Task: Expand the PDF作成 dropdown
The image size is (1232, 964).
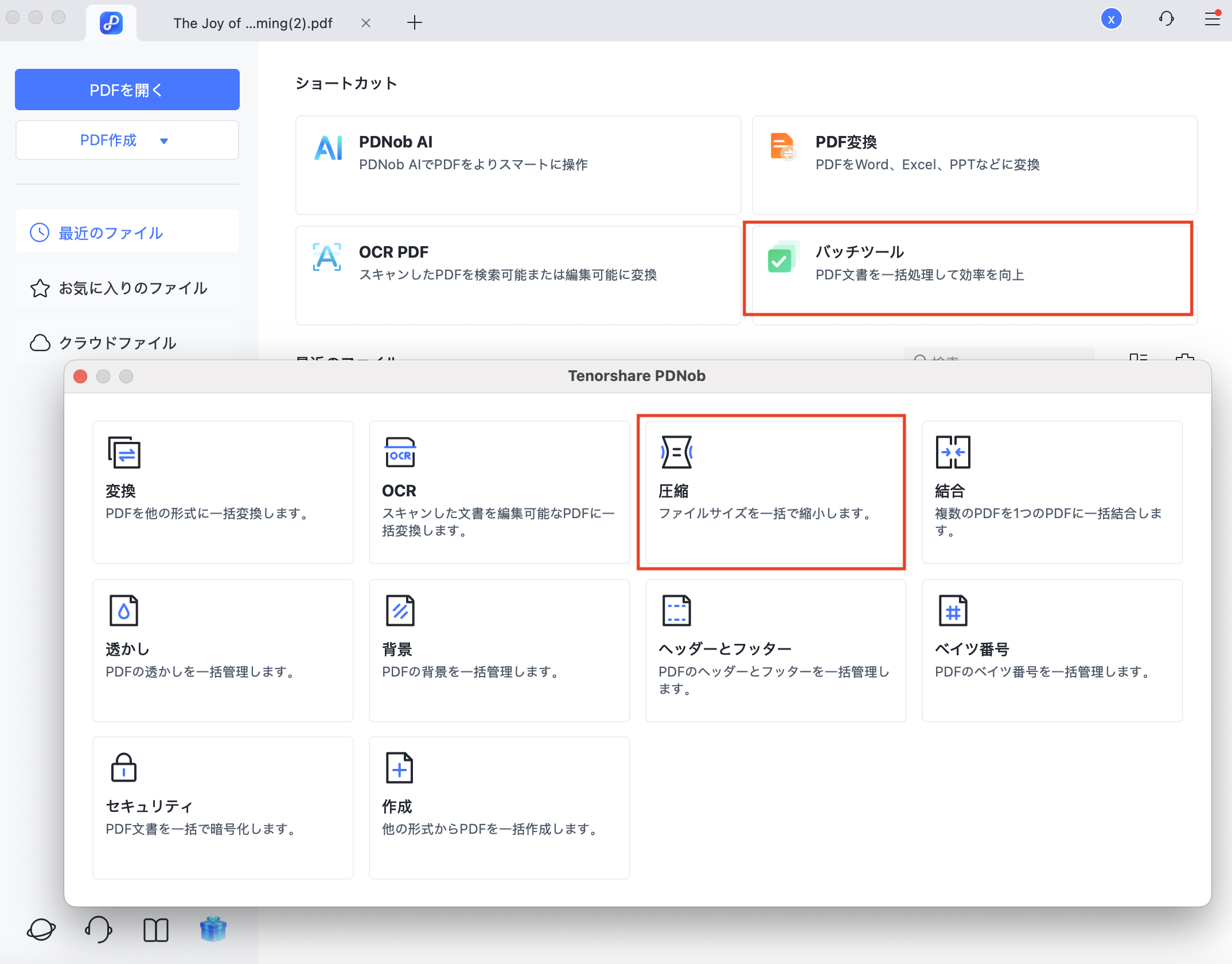Action: coord(127,139)
